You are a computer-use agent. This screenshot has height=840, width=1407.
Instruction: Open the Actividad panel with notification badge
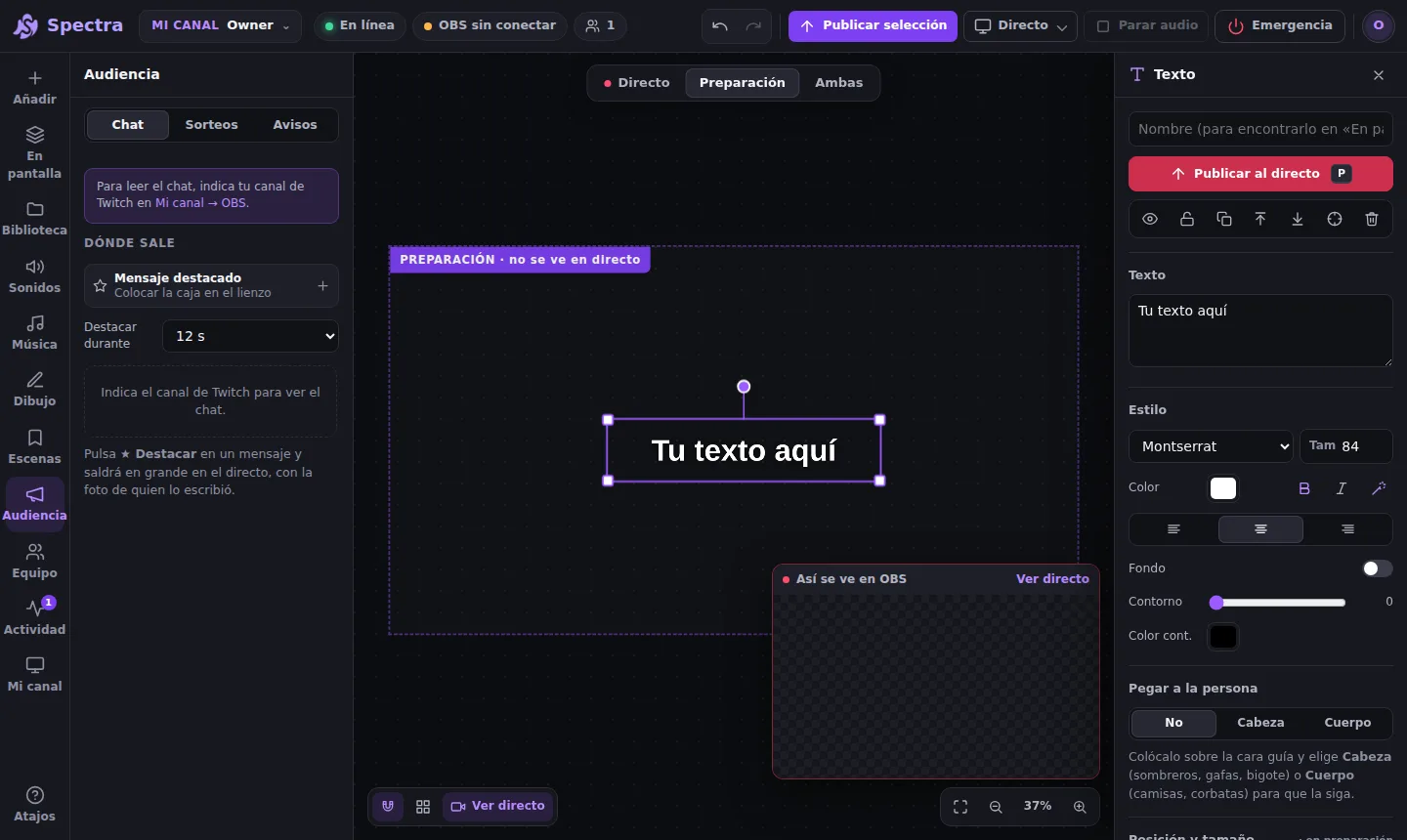coord(34,617)
